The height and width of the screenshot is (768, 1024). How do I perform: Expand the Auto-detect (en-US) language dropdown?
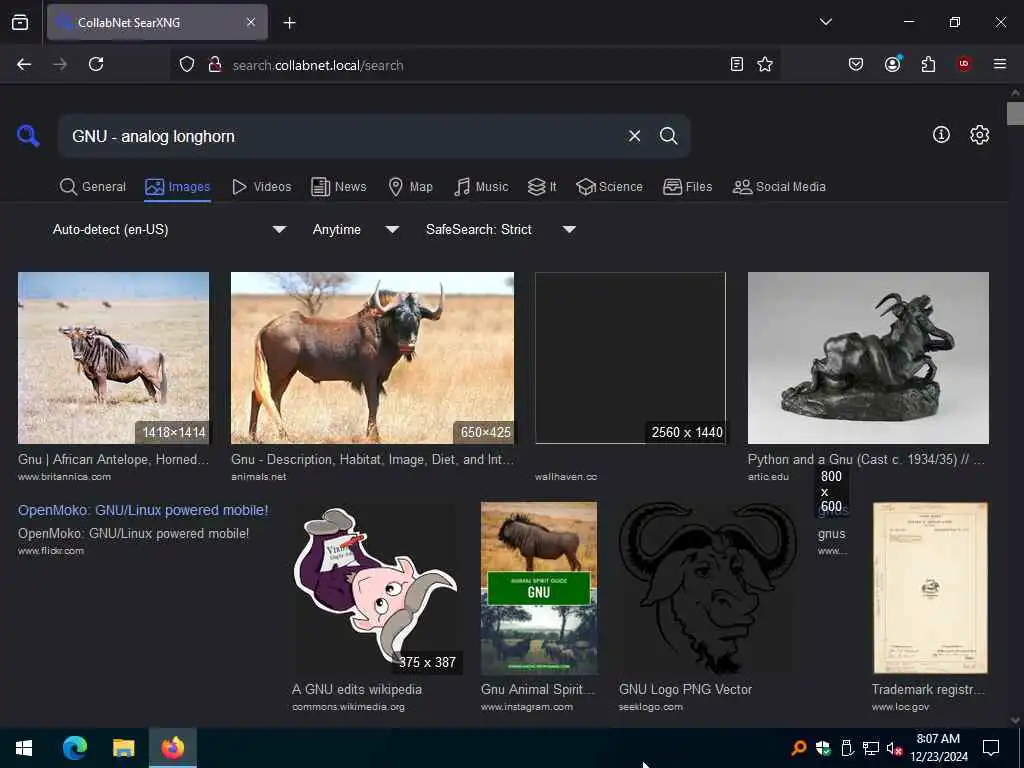pos(169,229)
